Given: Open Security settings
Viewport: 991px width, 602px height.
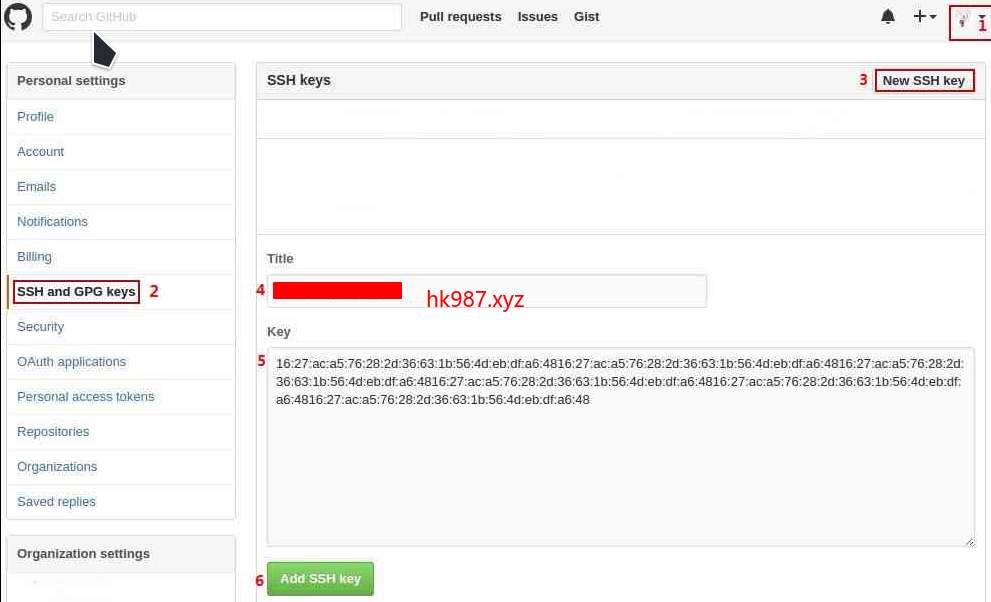Looking at the screenshot, I should click(40, 327).
